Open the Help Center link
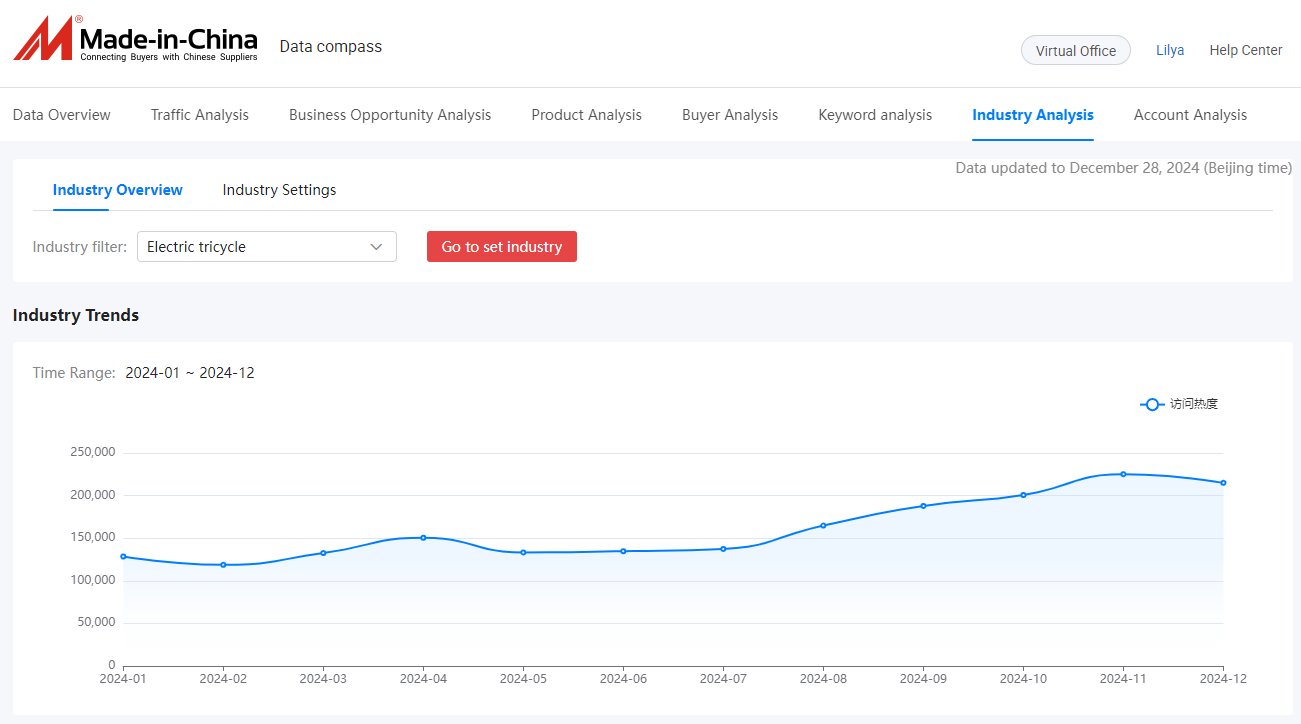The image size is (1301, 724). click(x=1246, y=51)
